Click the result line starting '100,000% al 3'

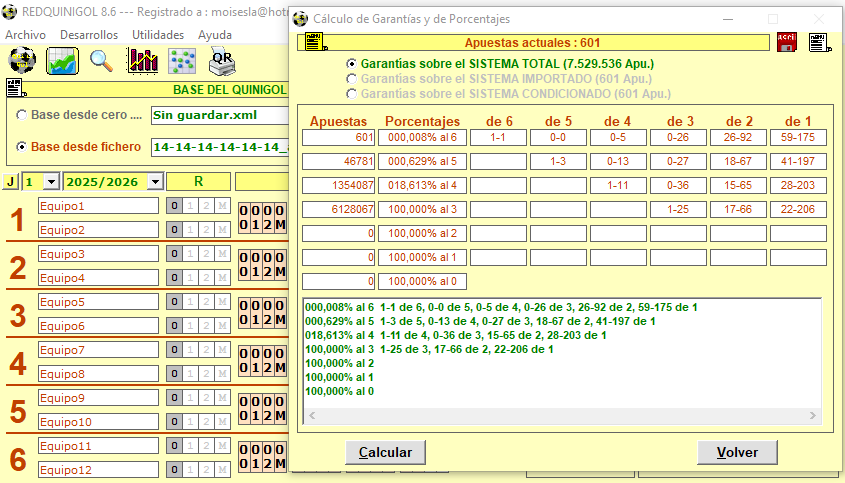pos(430,349)
